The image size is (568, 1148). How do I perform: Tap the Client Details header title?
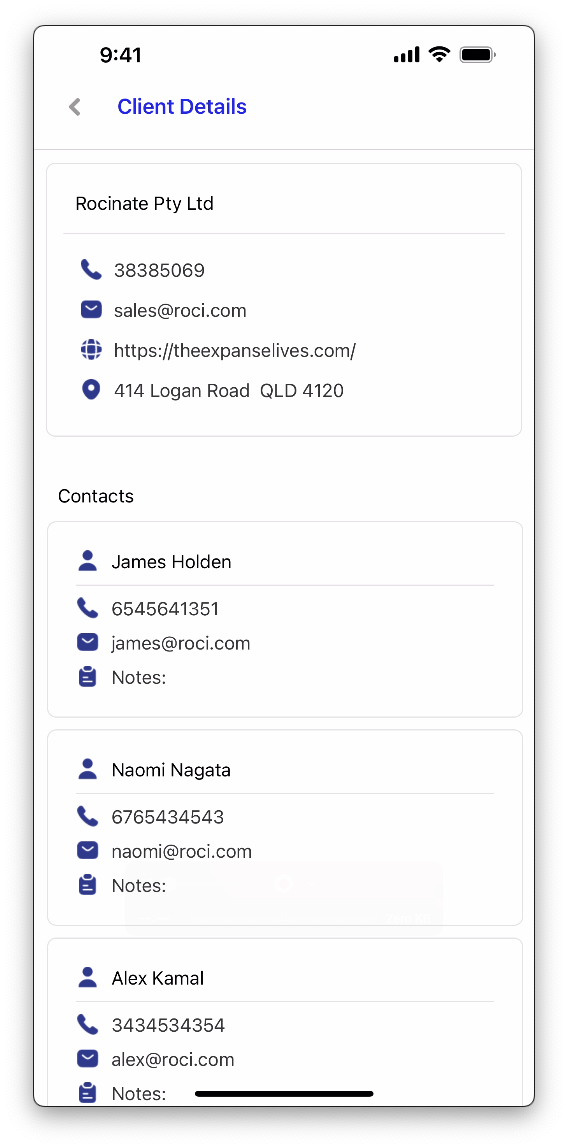click(x=182, y=107)
